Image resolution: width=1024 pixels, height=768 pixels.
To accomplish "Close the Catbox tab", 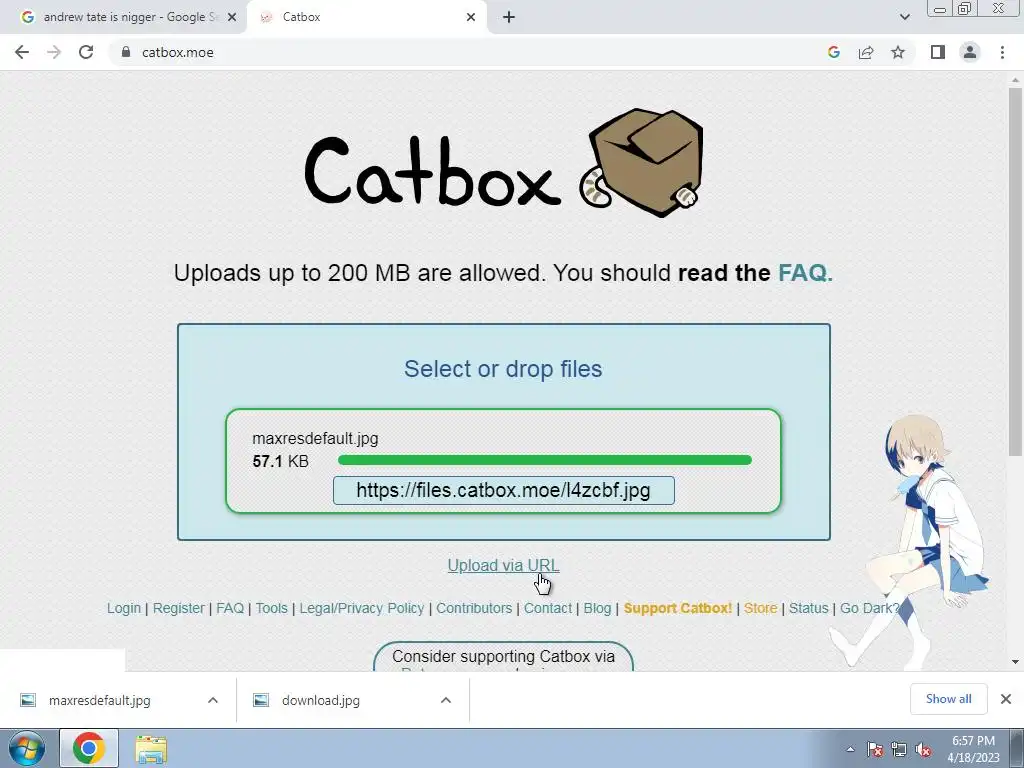I will (471, 17).
